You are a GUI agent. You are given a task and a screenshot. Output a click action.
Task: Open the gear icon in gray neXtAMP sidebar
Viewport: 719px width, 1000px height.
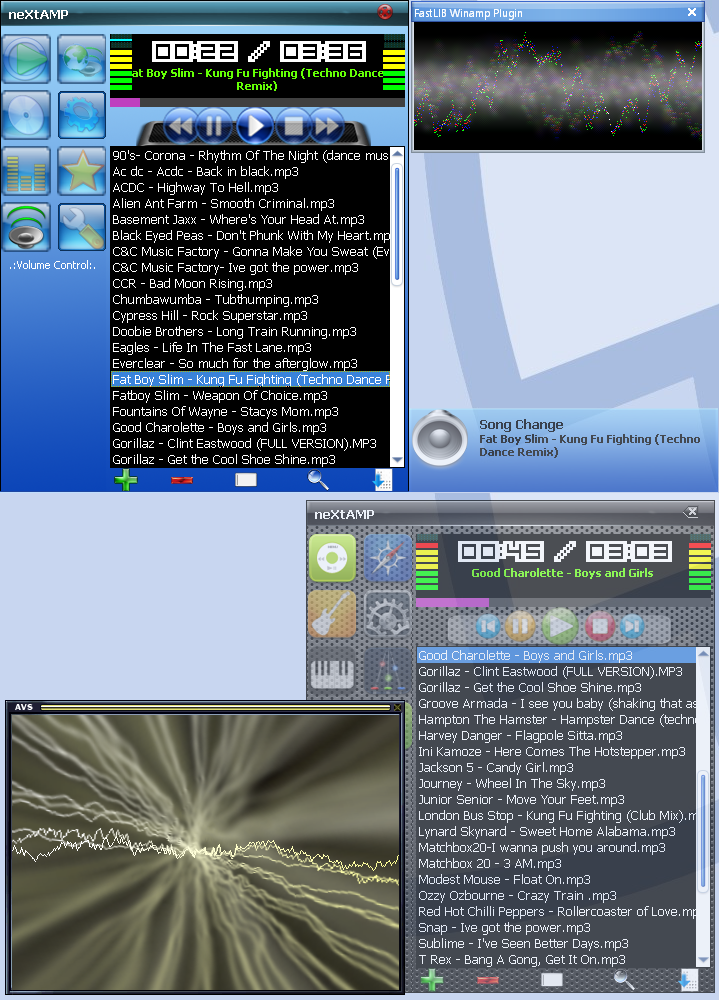pos(388,614)
